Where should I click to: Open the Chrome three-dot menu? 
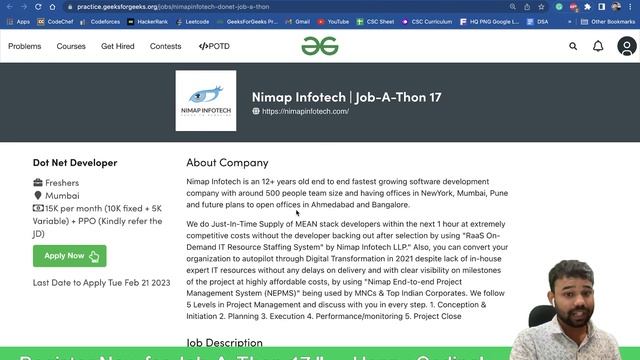[x=630, y=7]
